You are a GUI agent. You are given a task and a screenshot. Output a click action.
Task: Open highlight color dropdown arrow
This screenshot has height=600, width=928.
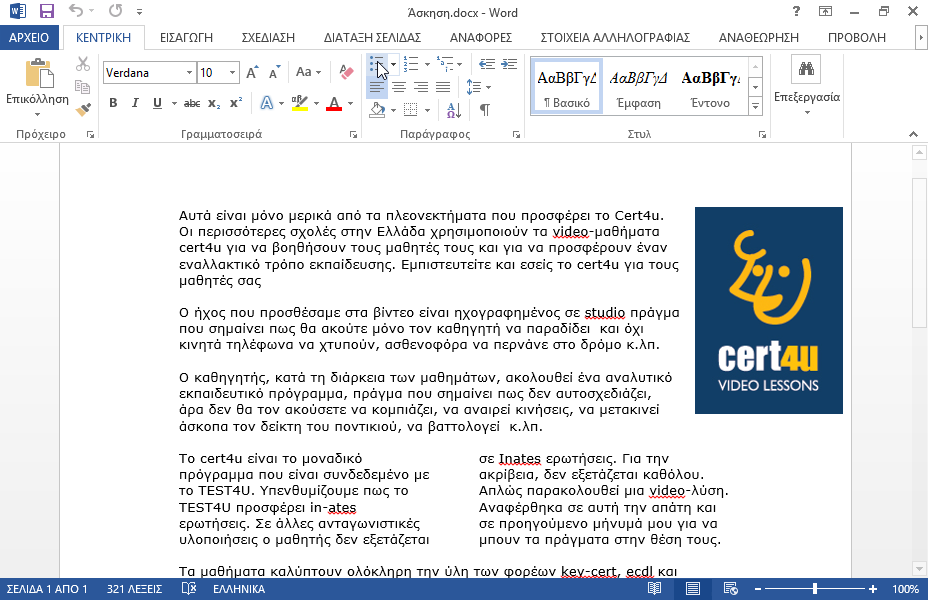click(x=316, y=103)
